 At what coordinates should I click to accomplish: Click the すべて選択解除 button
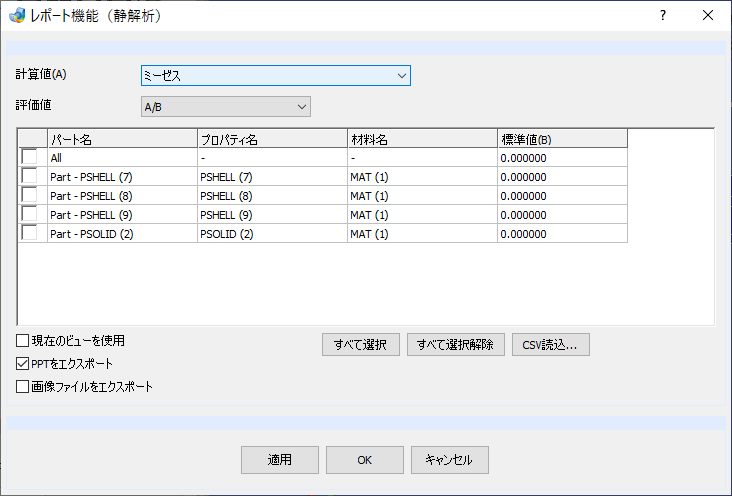tap(456, 345)
